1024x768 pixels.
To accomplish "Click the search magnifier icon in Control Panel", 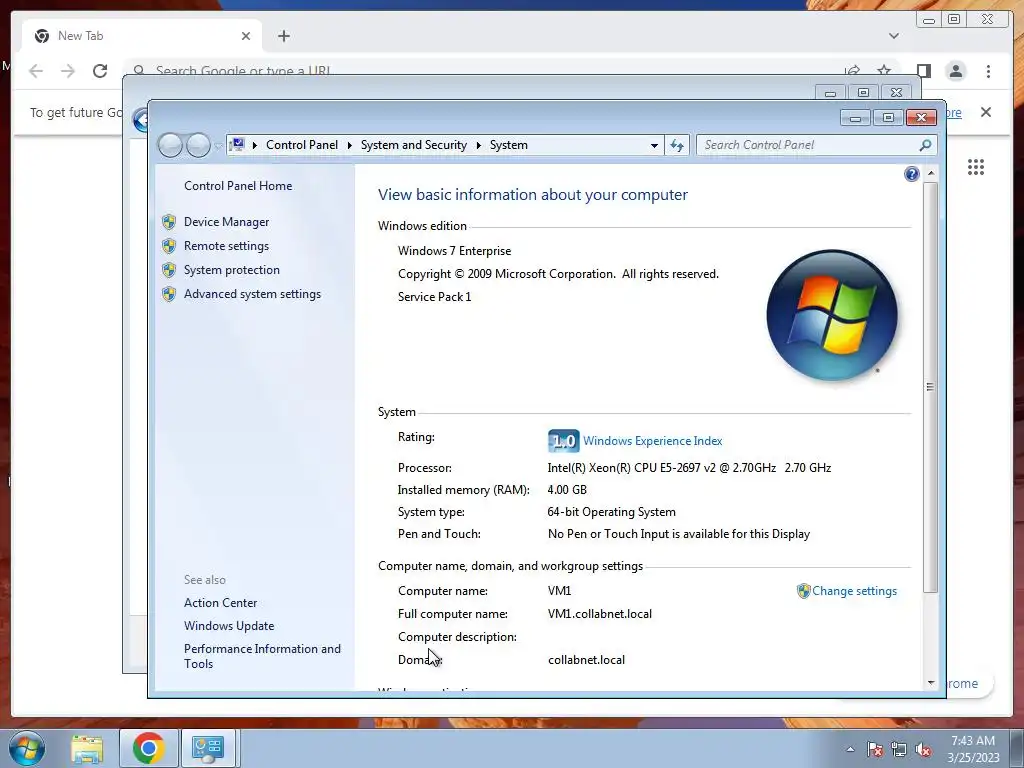I will pos(925,145).
